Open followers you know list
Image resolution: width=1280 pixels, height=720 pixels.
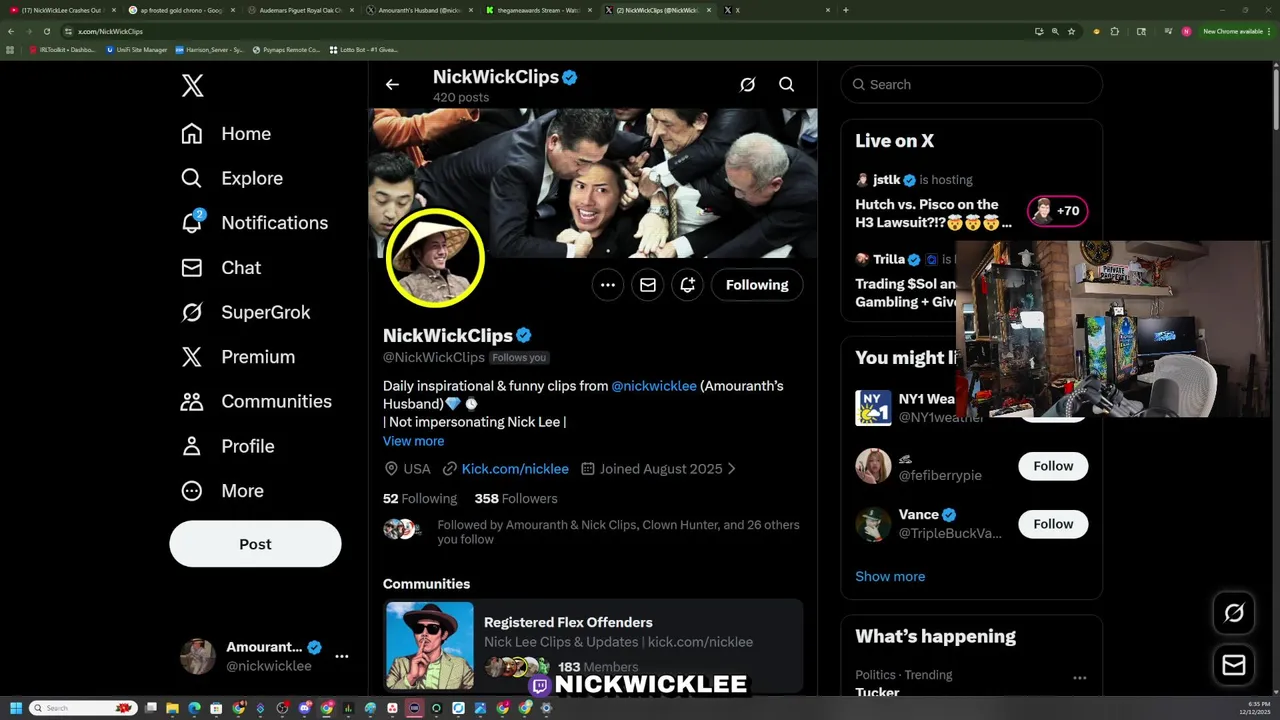point(591,532)
